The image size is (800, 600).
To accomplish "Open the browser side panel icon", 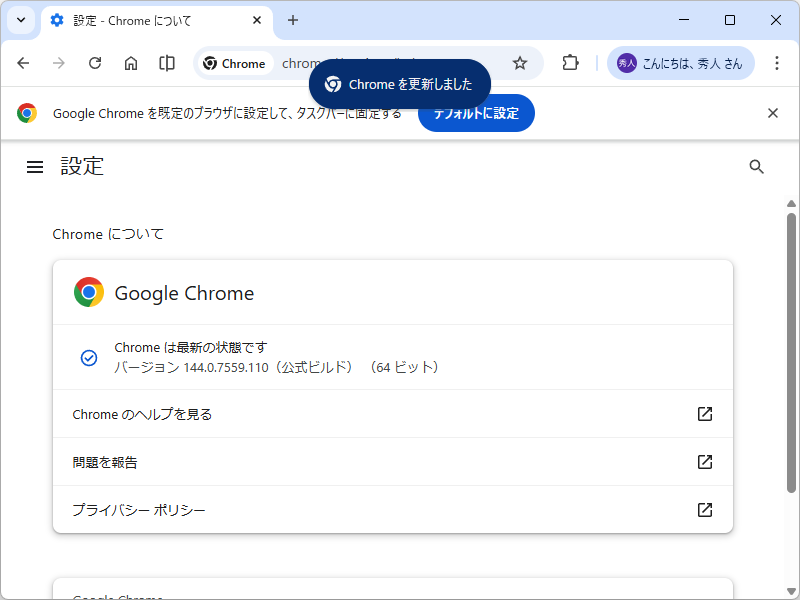I will tap(166, 62).
